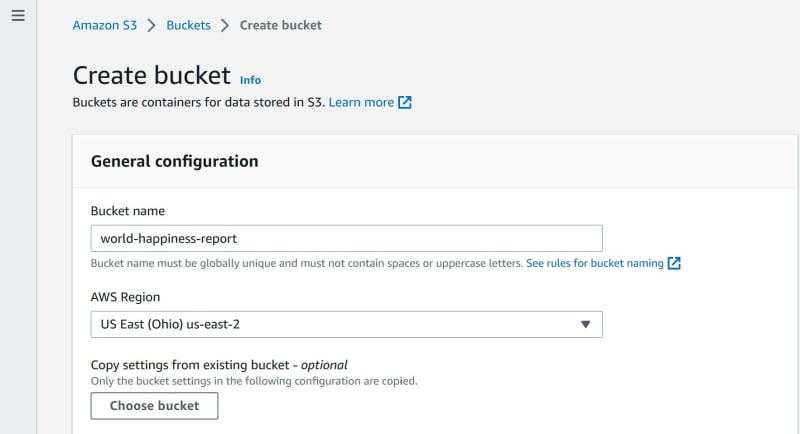Select the Create bucket breadcrumb item

pos(281,25)
